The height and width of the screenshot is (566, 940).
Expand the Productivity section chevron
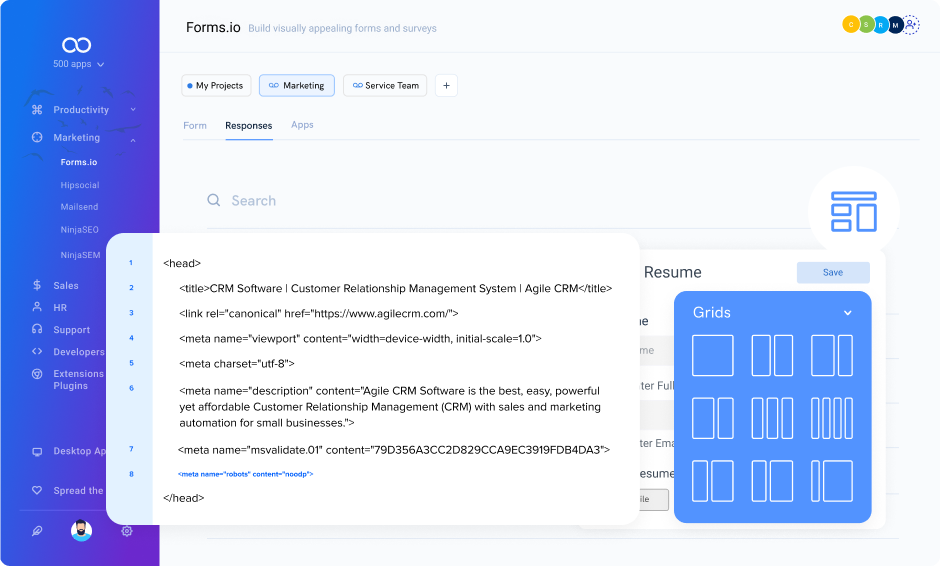(x=133, y=110)
